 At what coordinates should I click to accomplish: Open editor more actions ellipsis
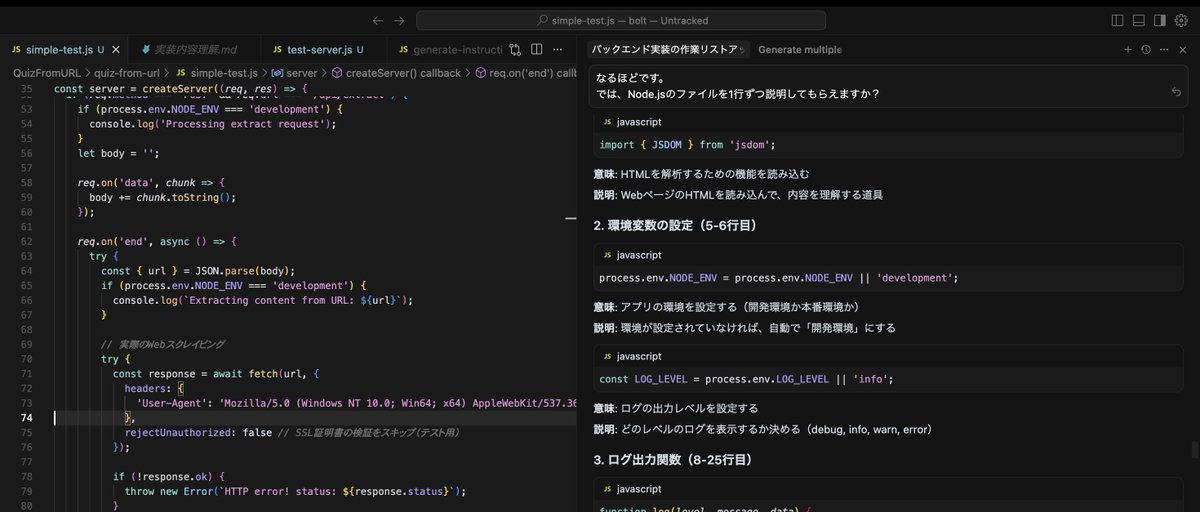559,49
